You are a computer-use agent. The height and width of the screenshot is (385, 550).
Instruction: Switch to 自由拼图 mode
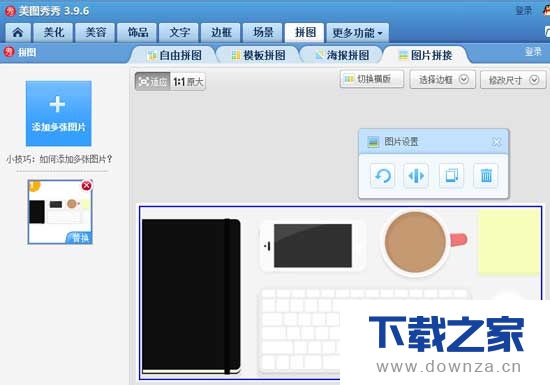(174, 55)
